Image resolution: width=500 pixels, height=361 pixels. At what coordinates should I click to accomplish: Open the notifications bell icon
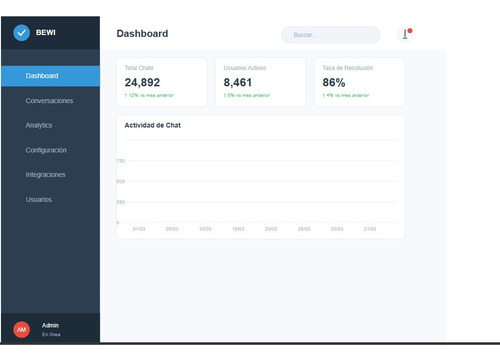[x=405, y=34]
